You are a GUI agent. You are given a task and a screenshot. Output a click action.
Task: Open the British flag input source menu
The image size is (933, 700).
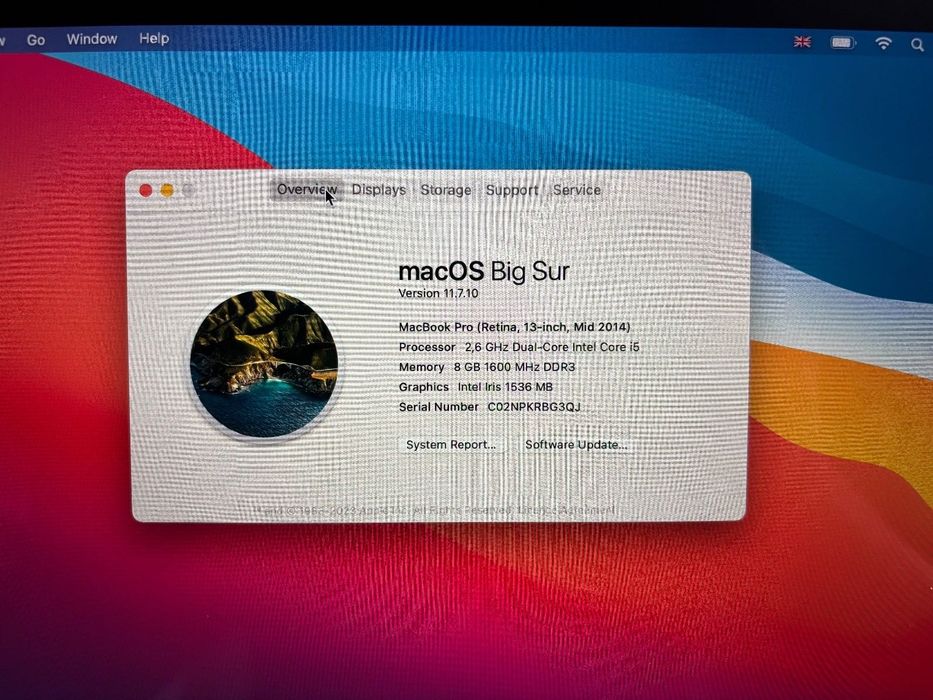coord(802,42)
